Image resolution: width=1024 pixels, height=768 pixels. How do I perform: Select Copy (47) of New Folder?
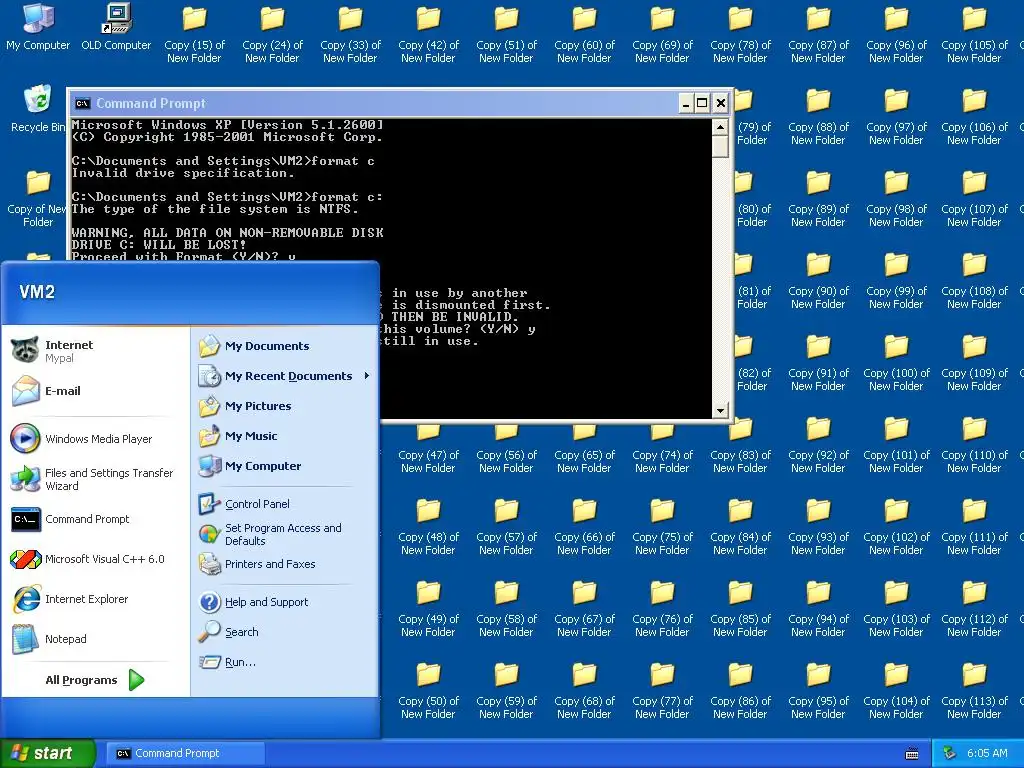[x=428, y=449]
